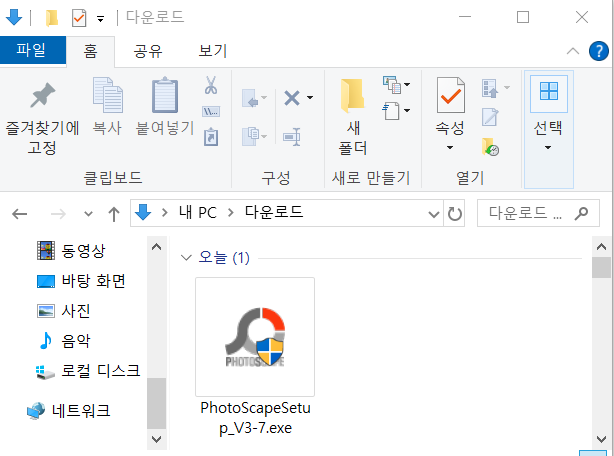Viewport: 614px width, 456px height.
Task: Open the Easy access dropdown arrow
Action: 407,111
